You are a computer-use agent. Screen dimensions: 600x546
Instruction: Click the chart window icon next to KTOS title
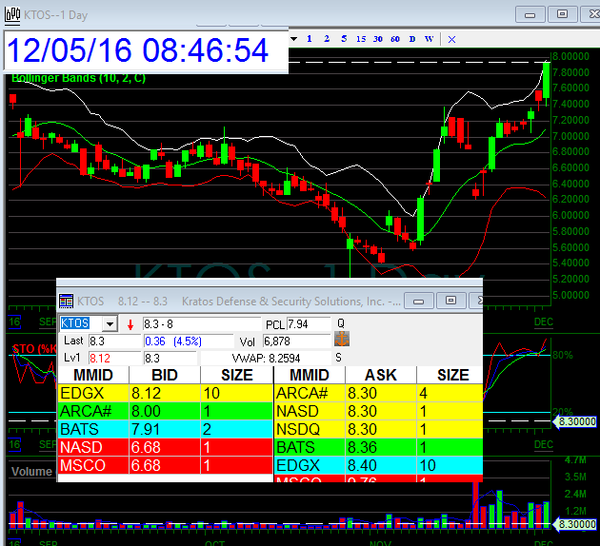(9, 13)
